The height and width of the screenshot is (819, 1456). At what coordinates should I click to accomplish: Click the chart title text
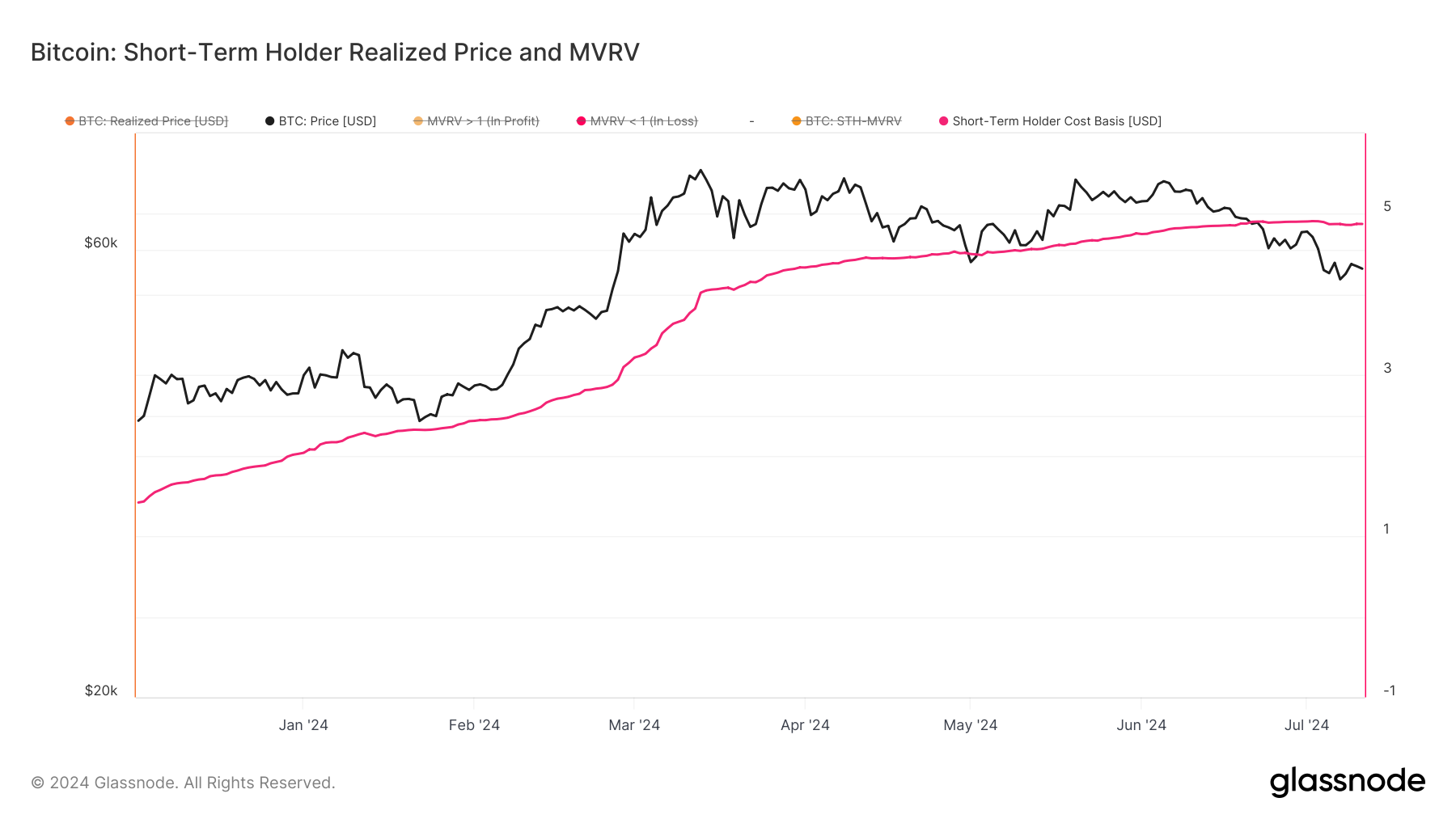[335, 52]
